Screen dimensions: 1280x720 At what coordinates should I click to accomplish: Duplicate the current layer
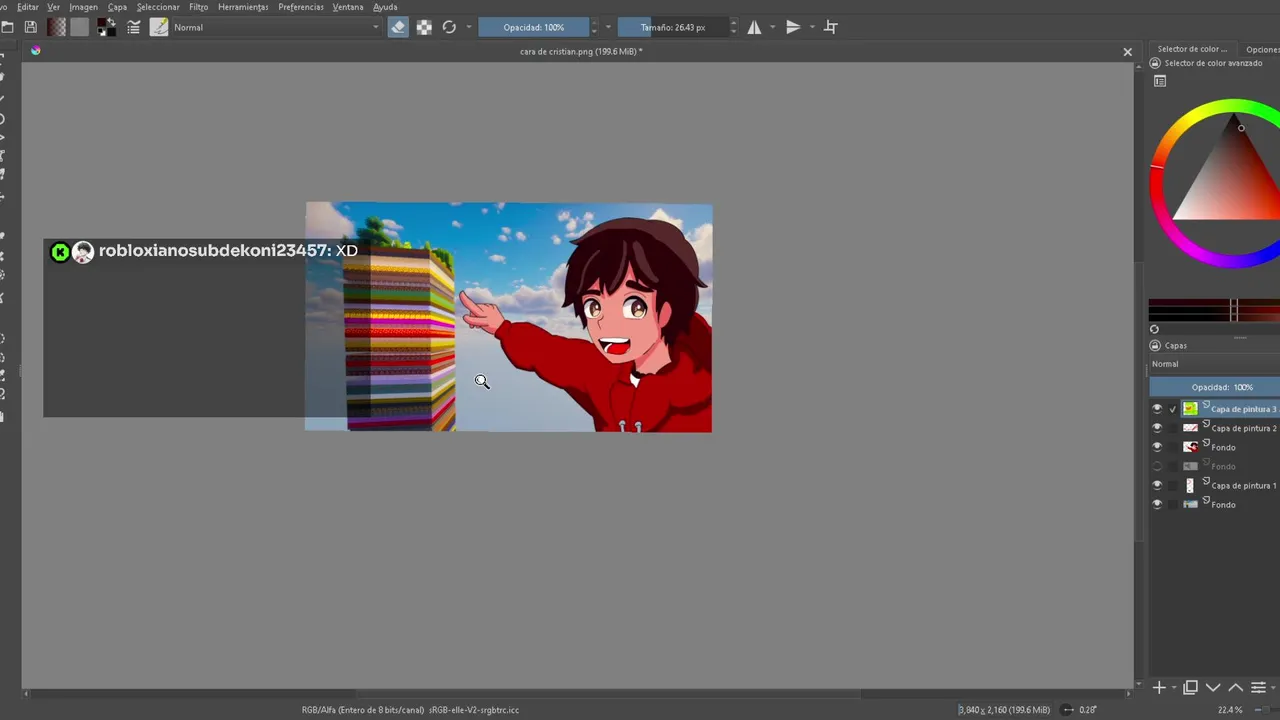pyautogui.click(x=1190, y=687)
